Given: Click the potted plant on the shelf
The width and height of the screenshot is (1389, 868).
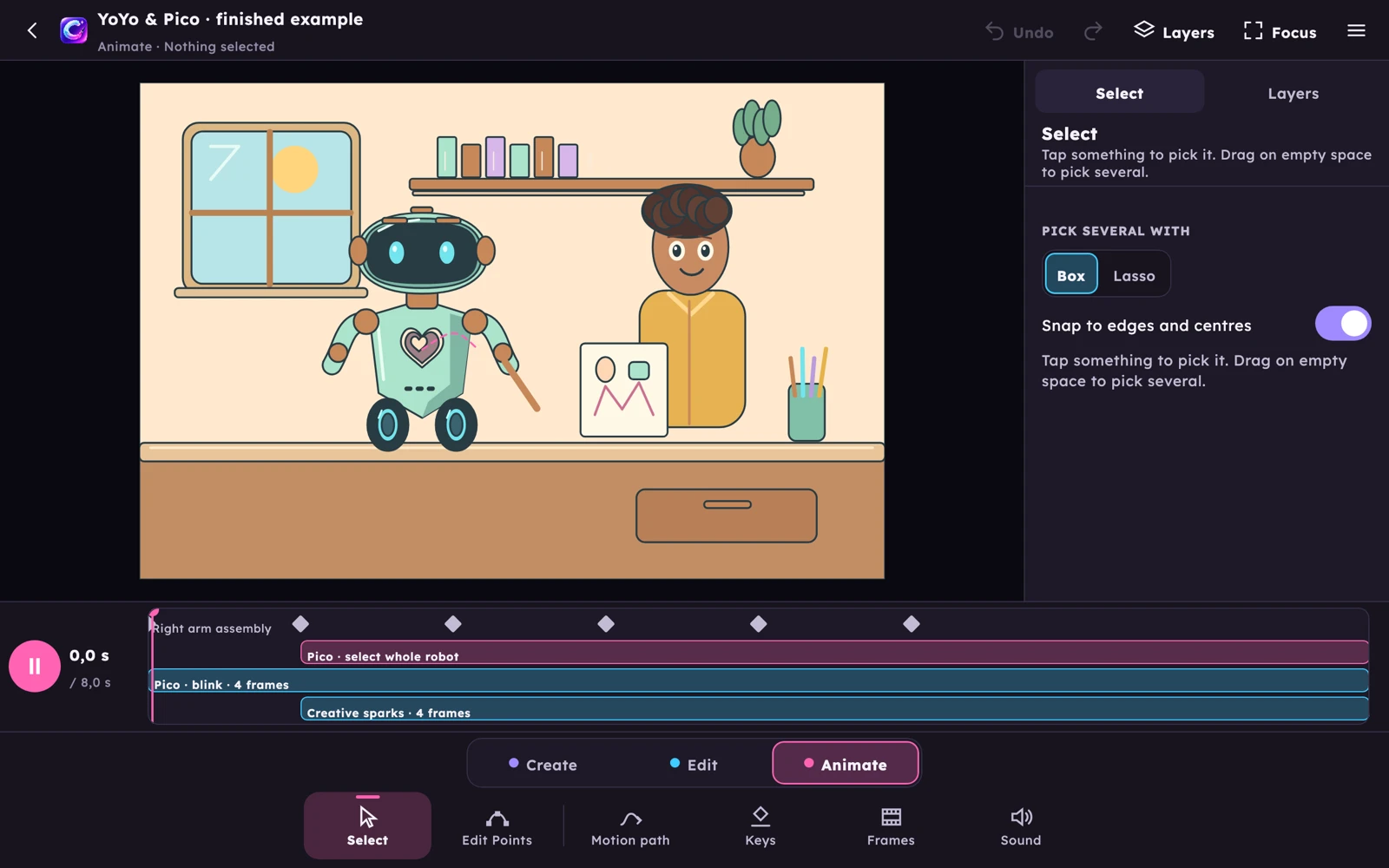Looking at the screenshot, I should click(x=756, y=139).
